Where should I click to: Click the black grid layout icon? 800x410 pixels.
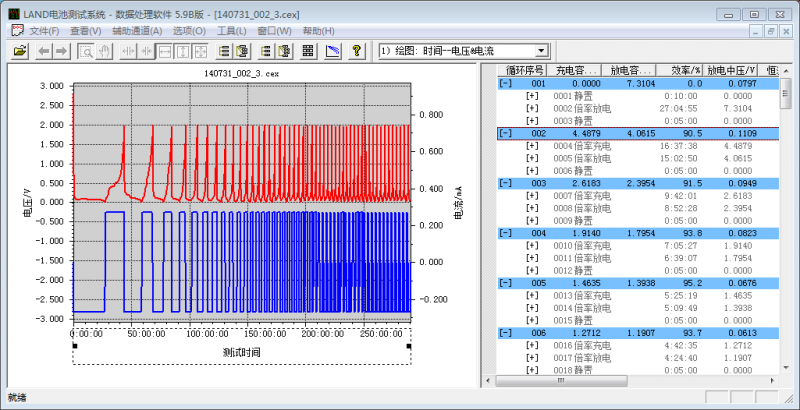[x=308, y=51]
